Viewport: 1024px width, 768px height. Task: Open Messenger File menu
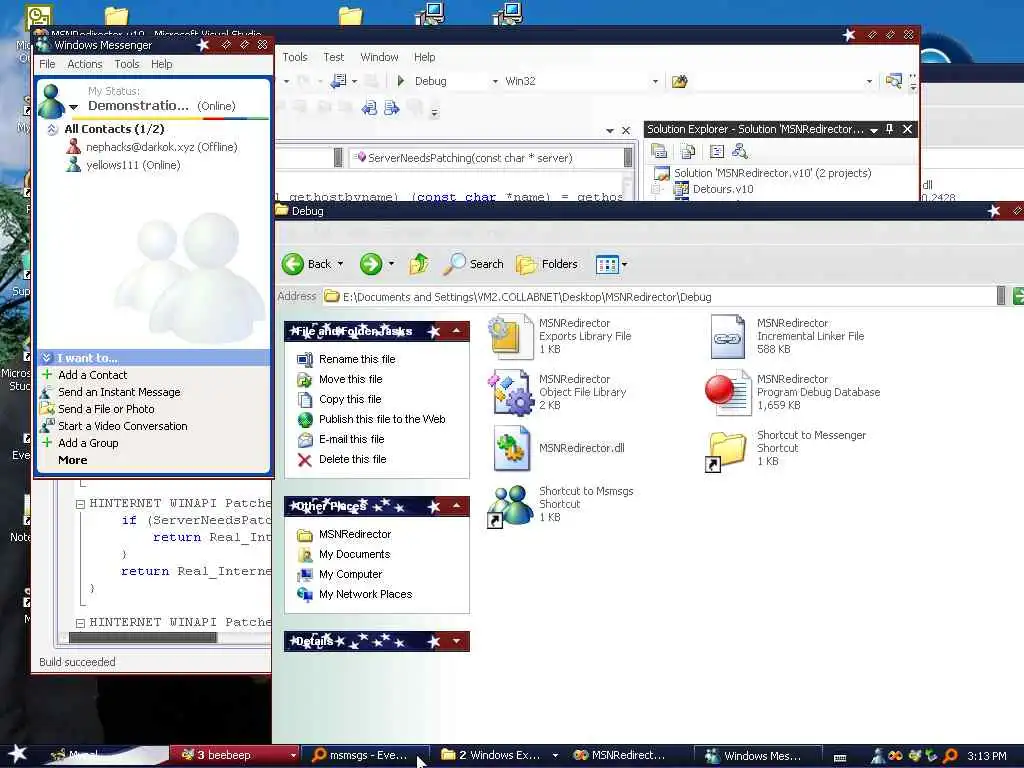(47, 64)
